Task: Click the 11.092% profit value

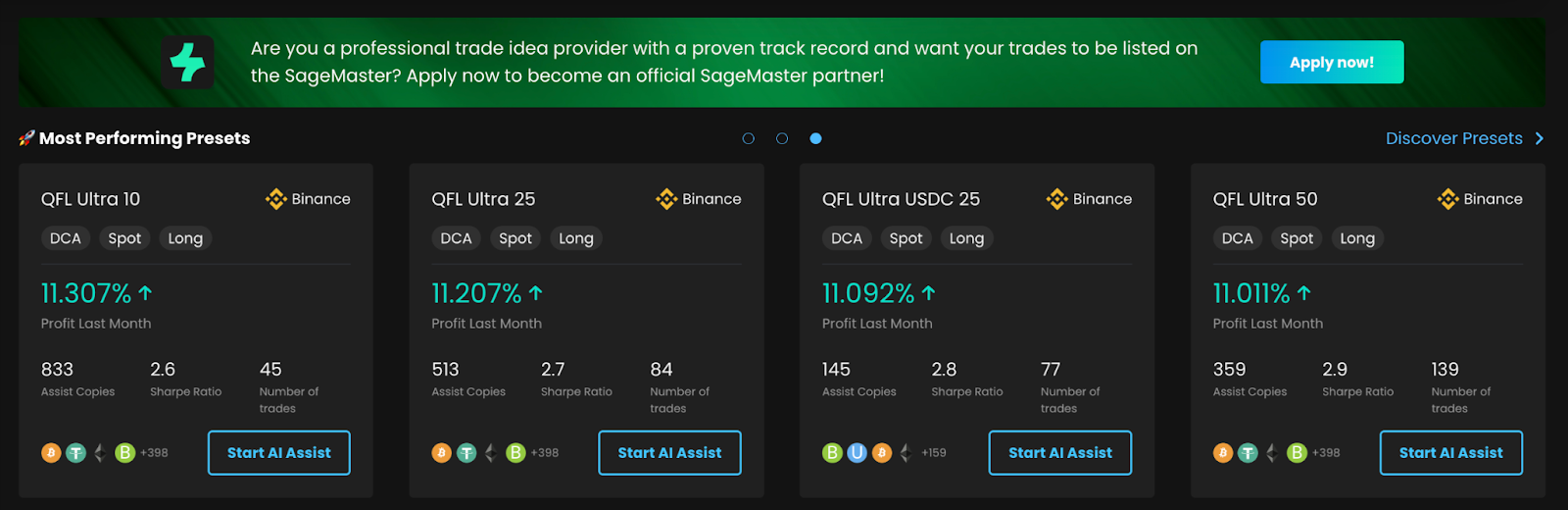Action: pos(868,293)
